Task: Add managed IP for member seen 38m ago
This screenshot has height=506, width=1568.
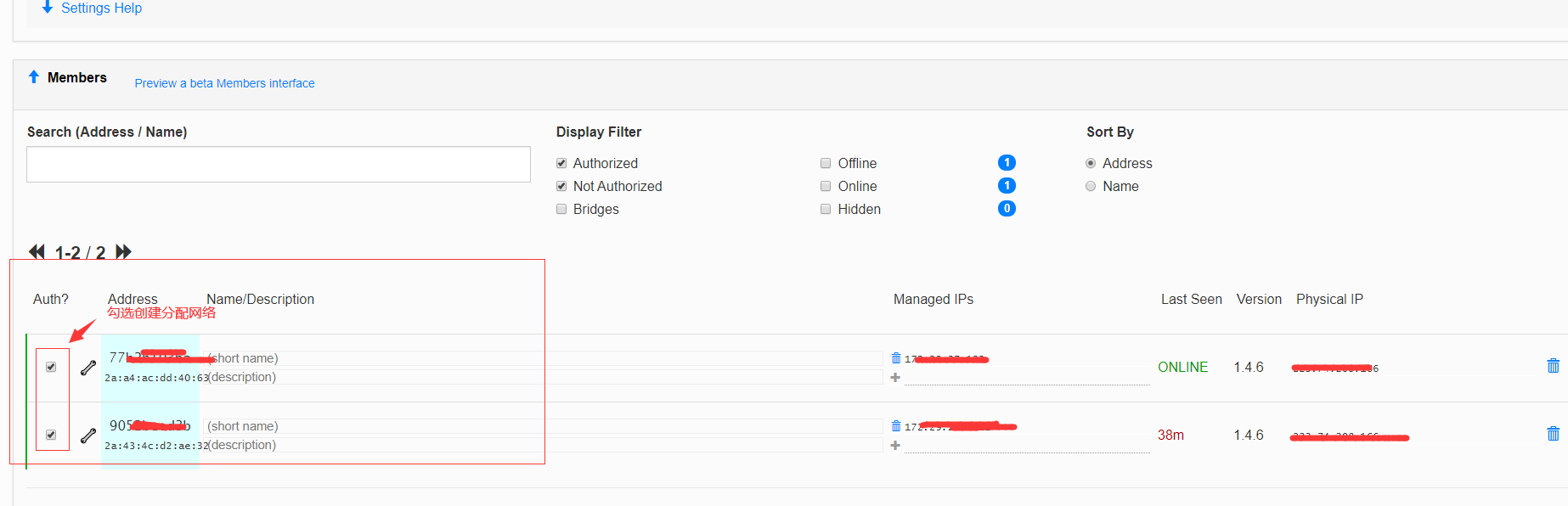Action: click(895, 446)
